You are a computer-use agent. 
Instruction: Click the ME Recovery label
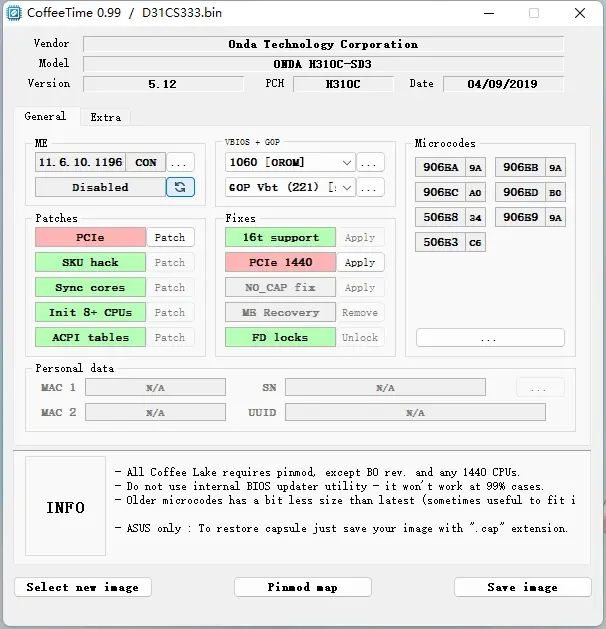[x=280, y=312]
